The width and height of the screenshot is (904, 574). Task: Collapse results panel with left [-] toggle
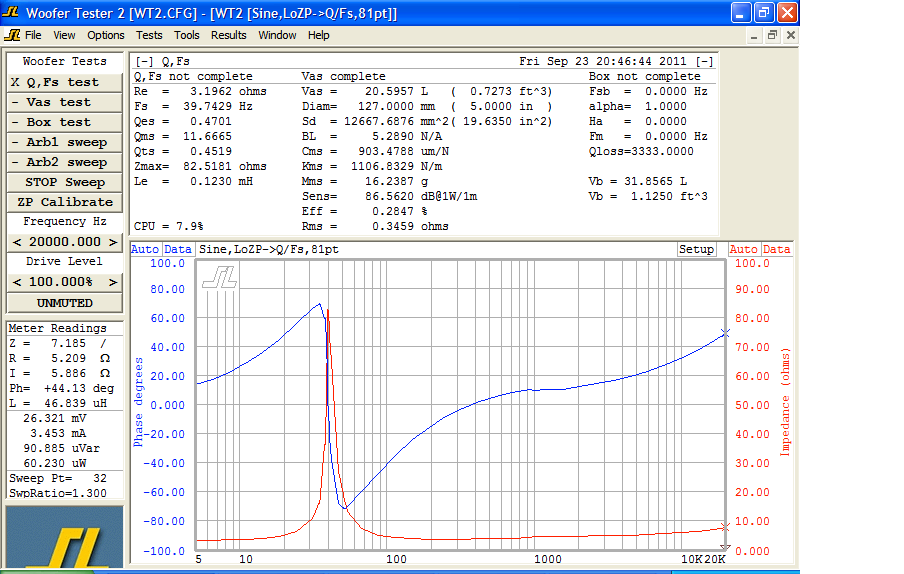tap(144, 62)
